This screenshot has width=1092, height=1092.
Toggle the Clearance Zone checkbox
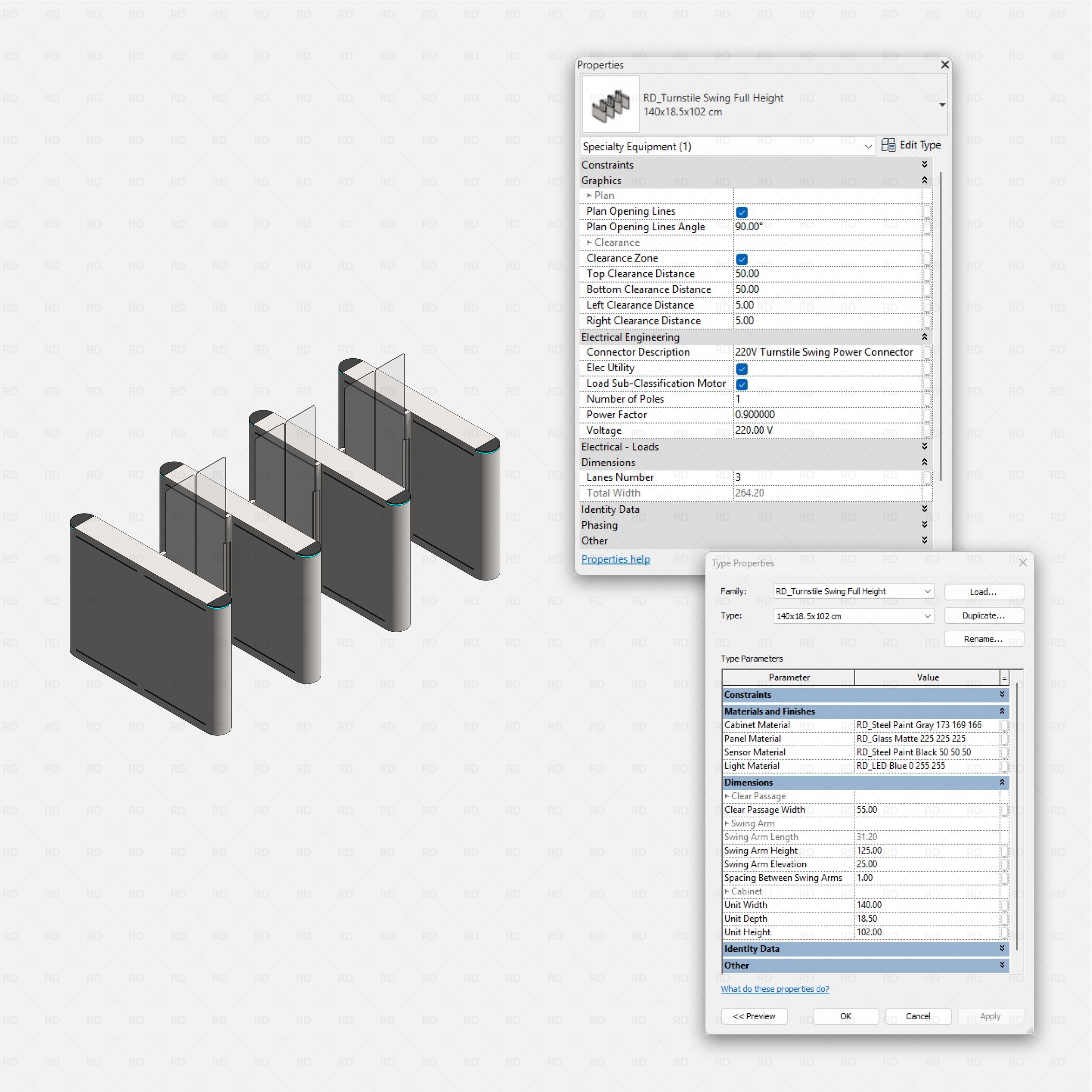coord(742,259)
